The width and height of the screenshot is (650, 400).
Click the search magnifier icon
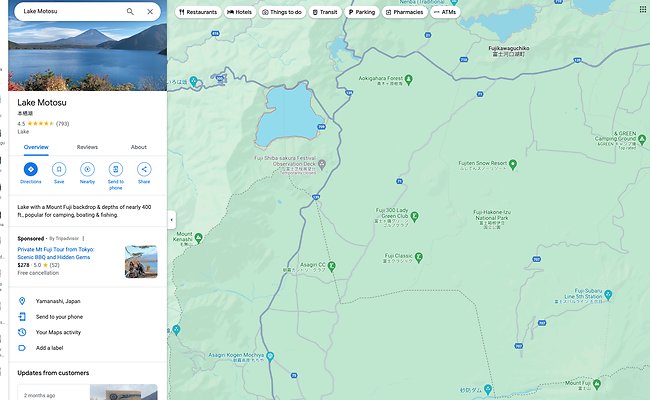pos(130,12)
